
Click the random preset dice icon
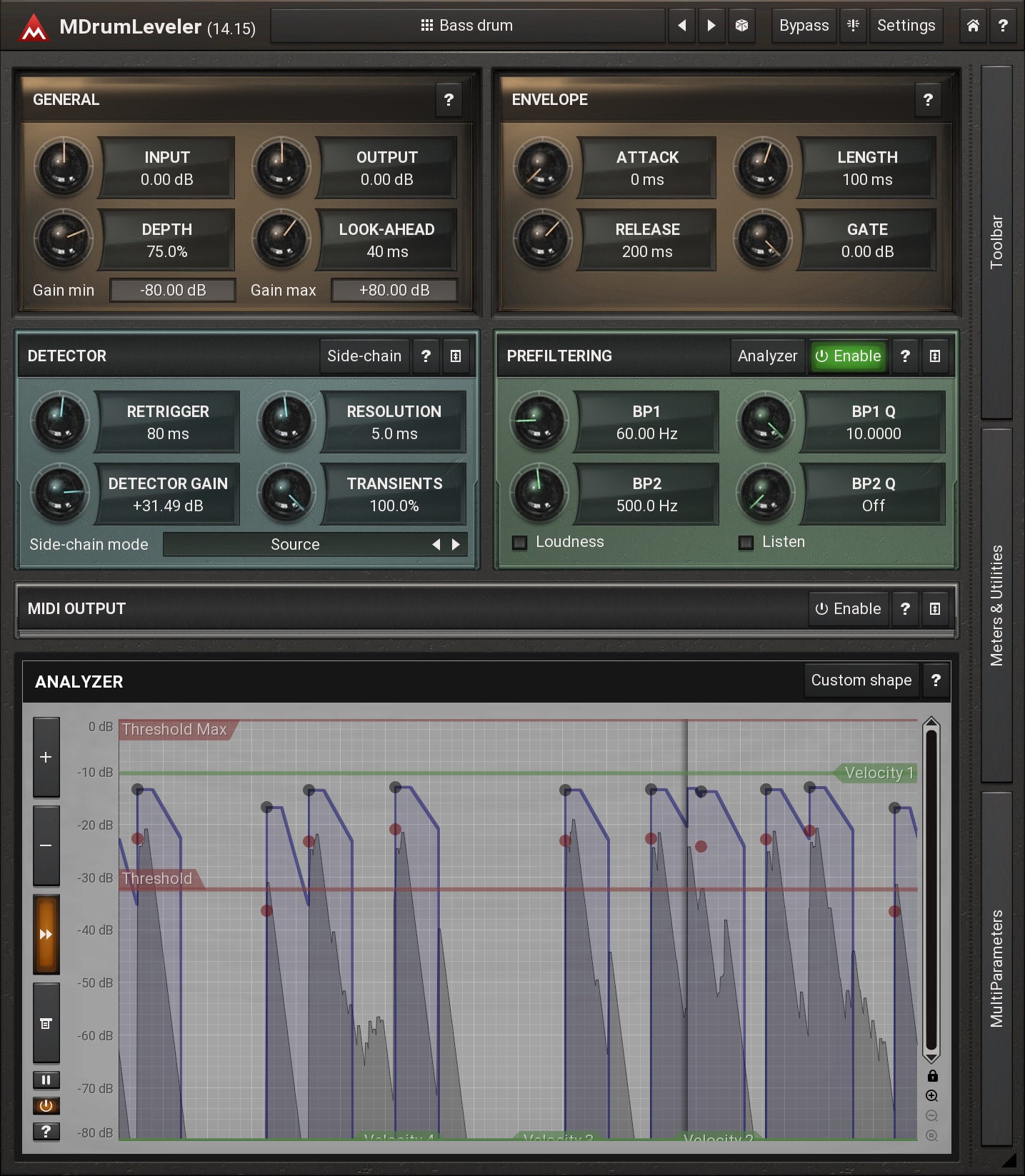pyautogui.click(x=741, y=26)
